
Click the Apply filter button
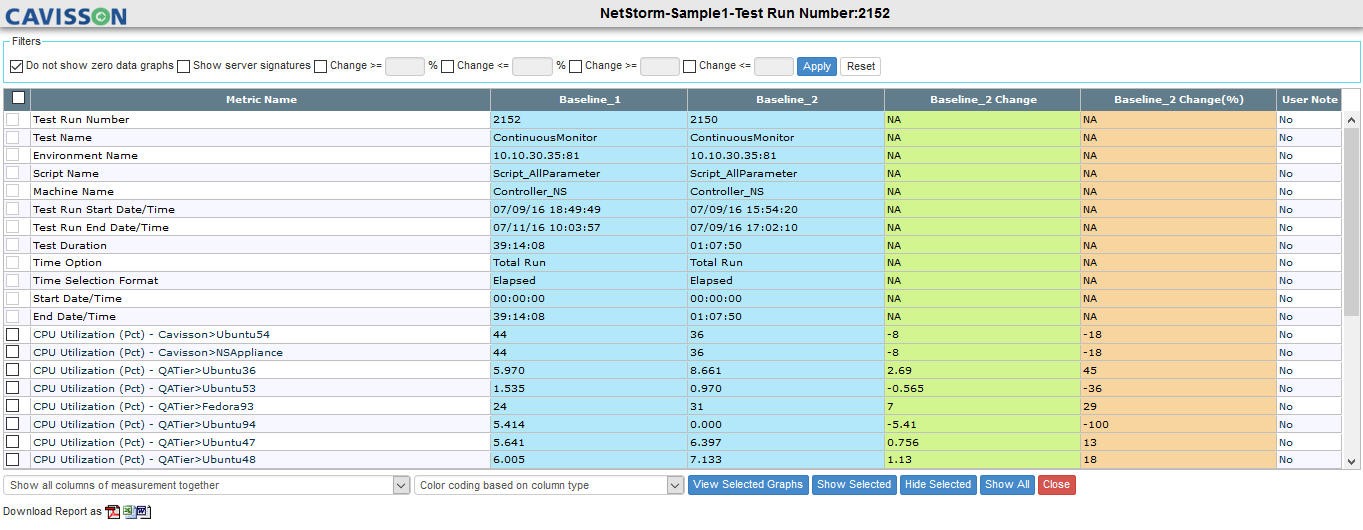(817, 66)
